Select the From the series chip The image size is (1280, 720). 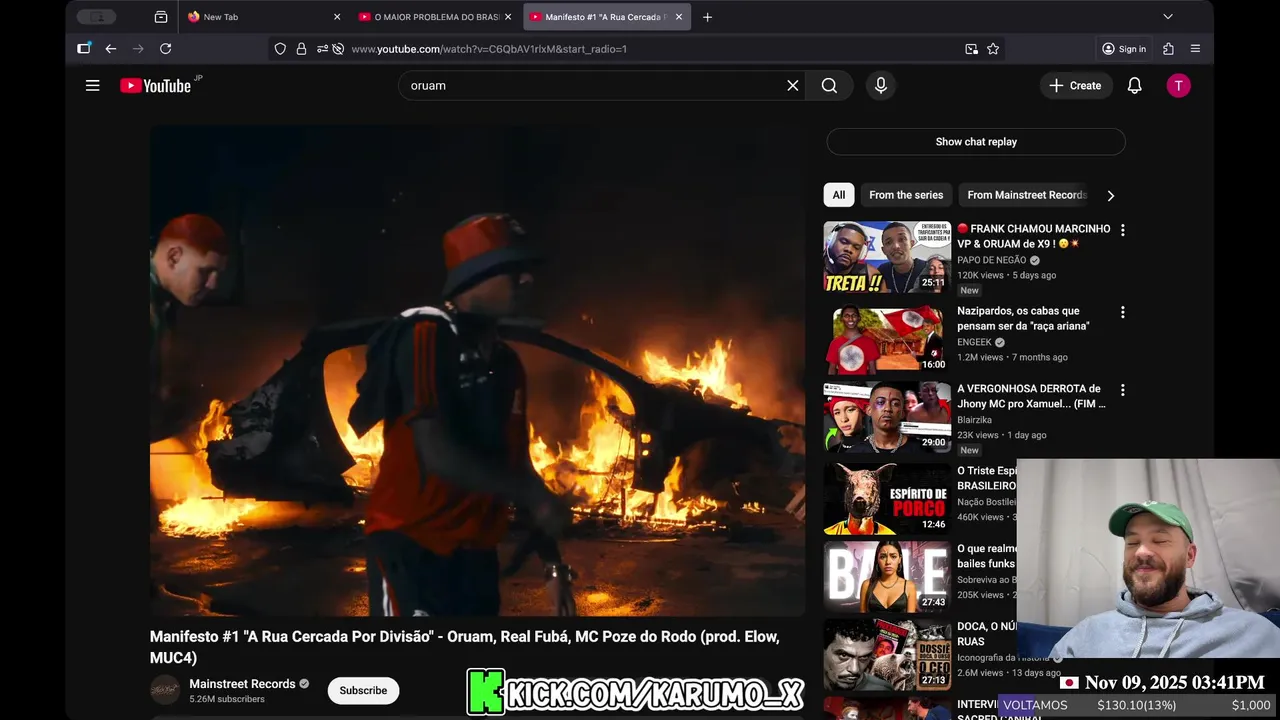coord(906,195)
